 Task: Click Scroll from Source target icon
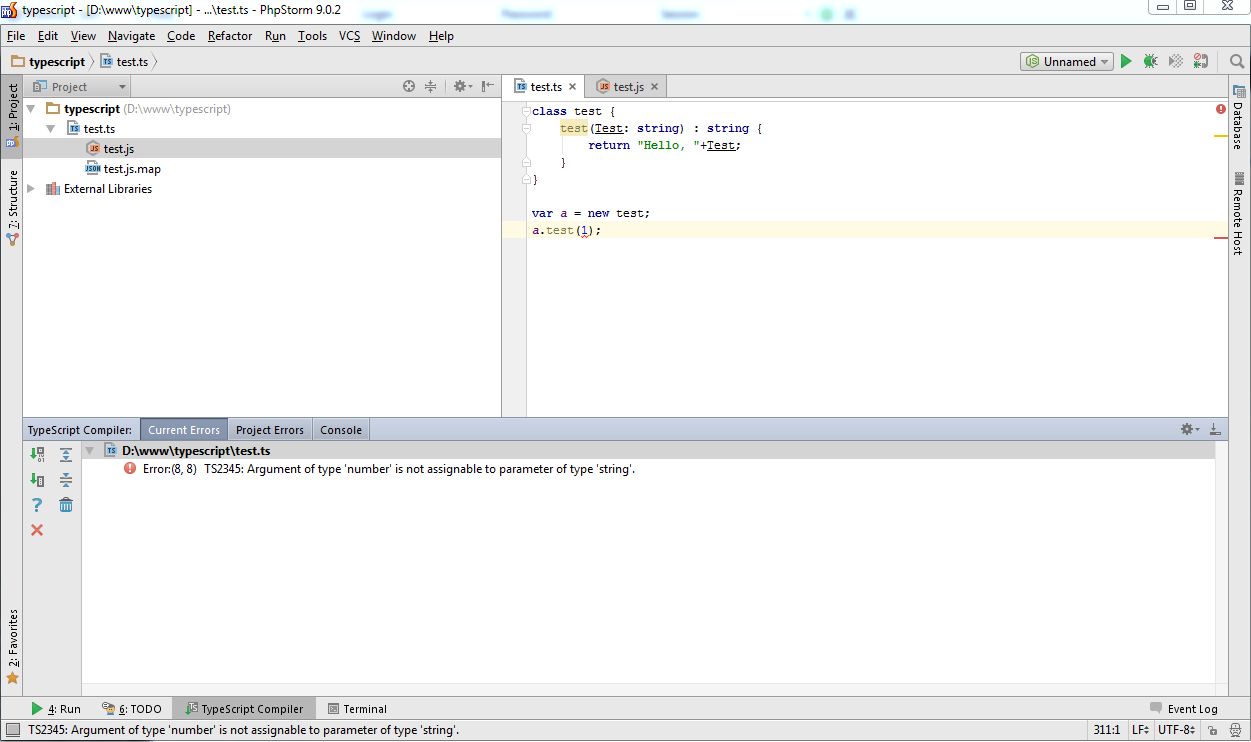coord(409,87)
